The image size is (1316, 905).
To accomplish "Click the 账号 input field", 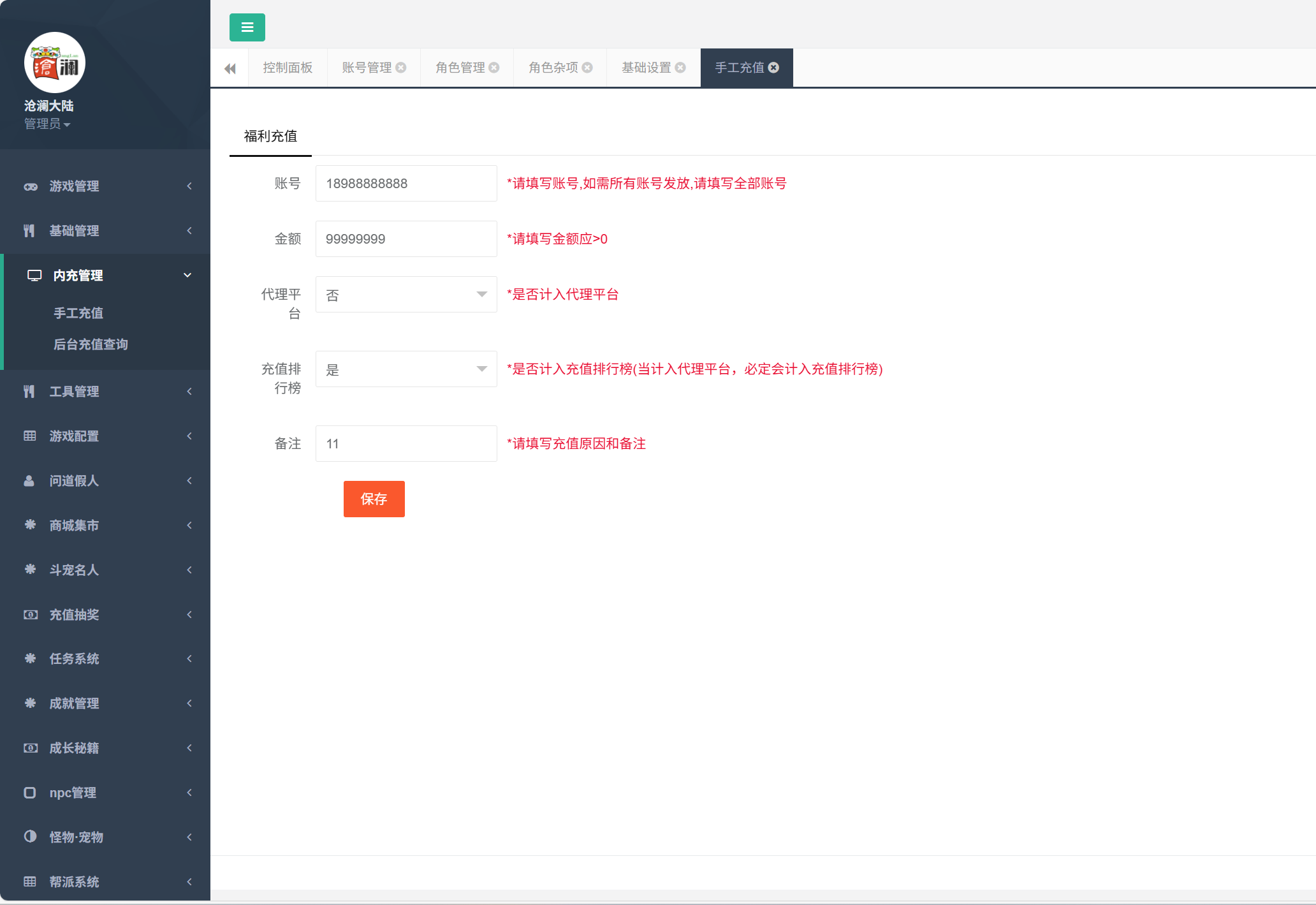I will pos(406,183).
